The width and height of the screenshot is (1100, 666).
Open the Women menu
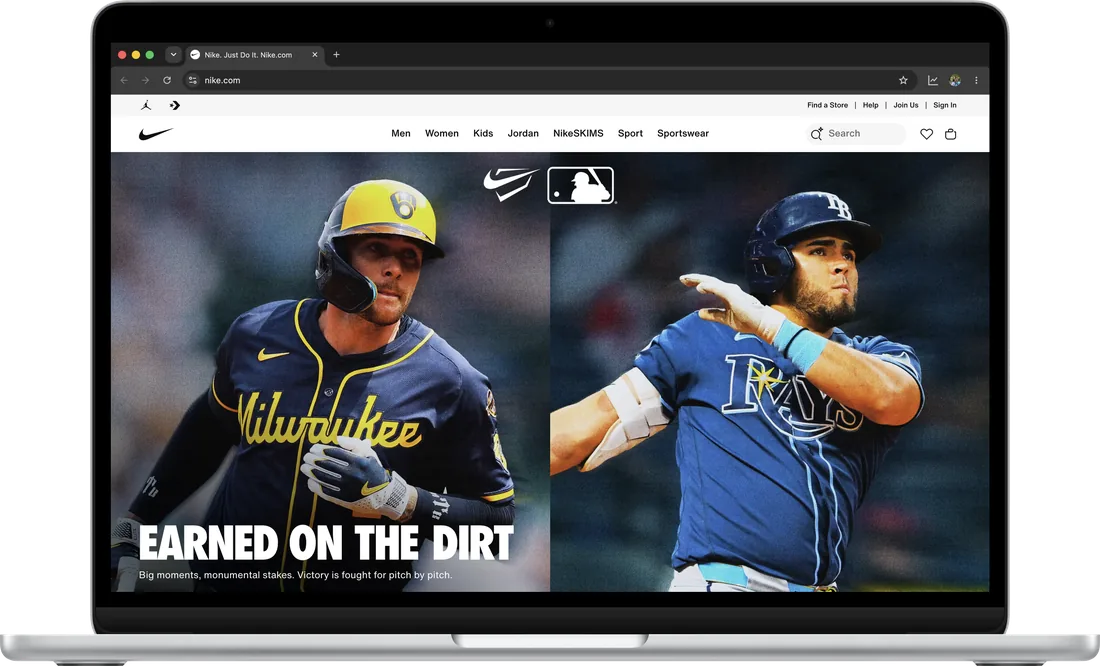[442, 133]
